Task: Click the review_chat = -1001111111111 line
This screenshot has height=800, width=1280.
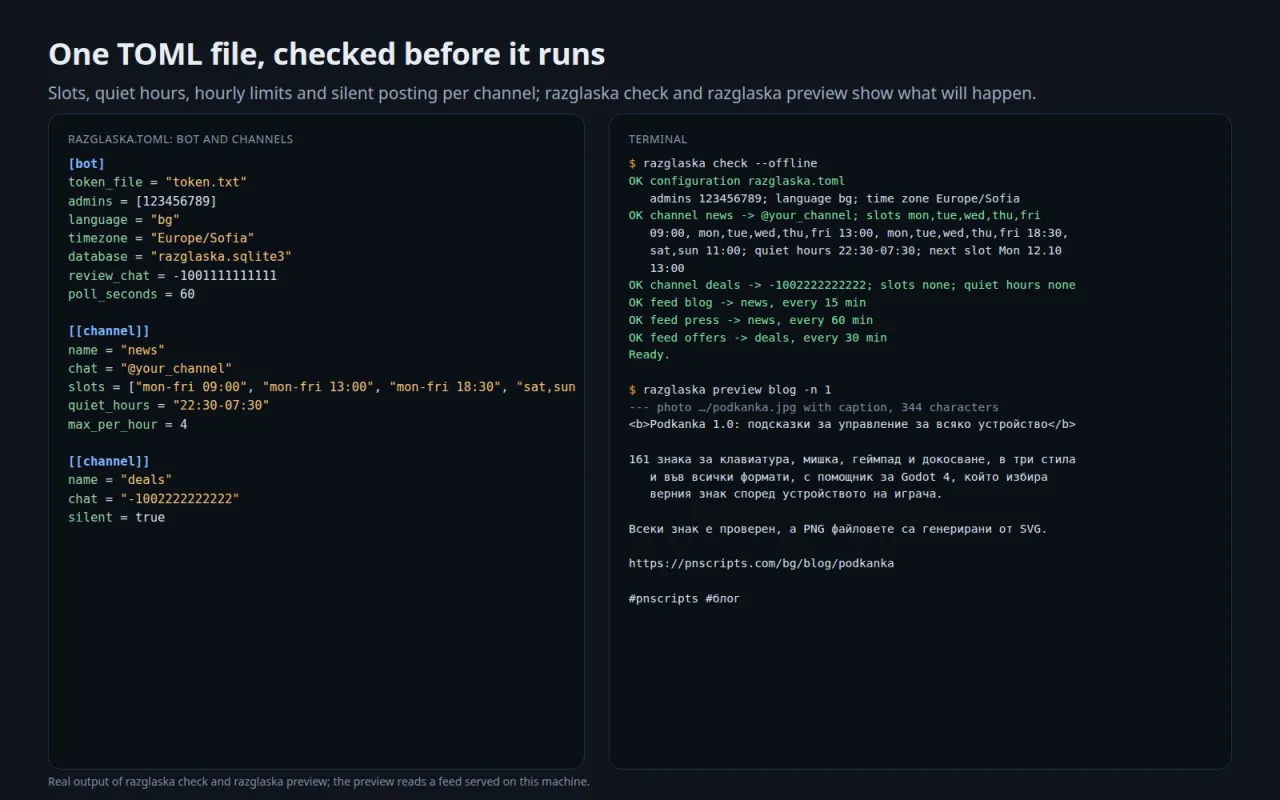Action: coord(172,275)
